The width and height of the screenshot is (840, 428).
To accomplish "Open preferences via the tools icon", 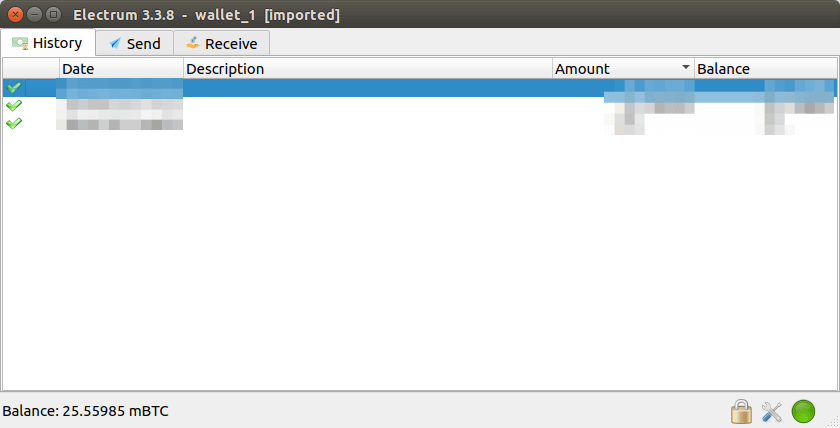I will coord(771,411).
